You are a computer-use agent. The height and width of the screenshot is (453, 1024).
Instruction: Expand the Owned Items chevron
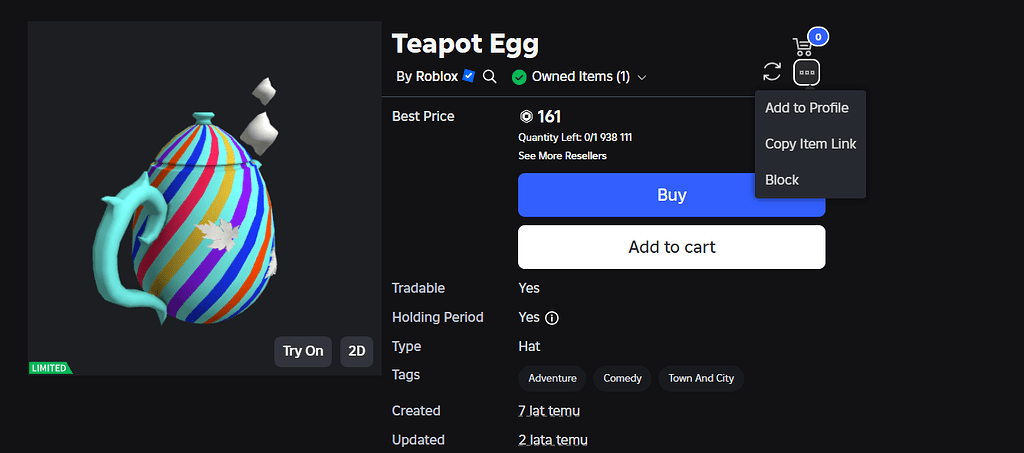pos(642,78)
